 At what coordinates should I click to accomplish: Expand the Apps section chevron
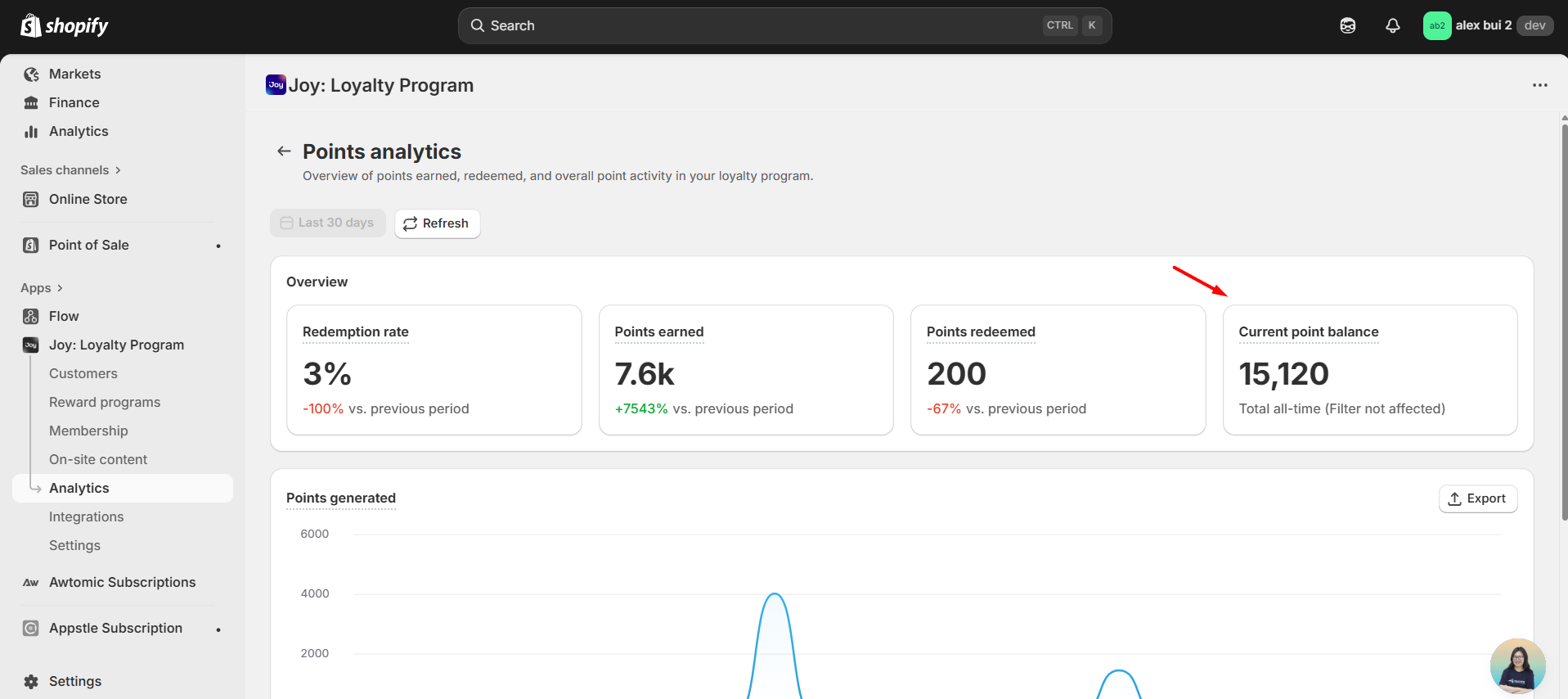(60, 288)
